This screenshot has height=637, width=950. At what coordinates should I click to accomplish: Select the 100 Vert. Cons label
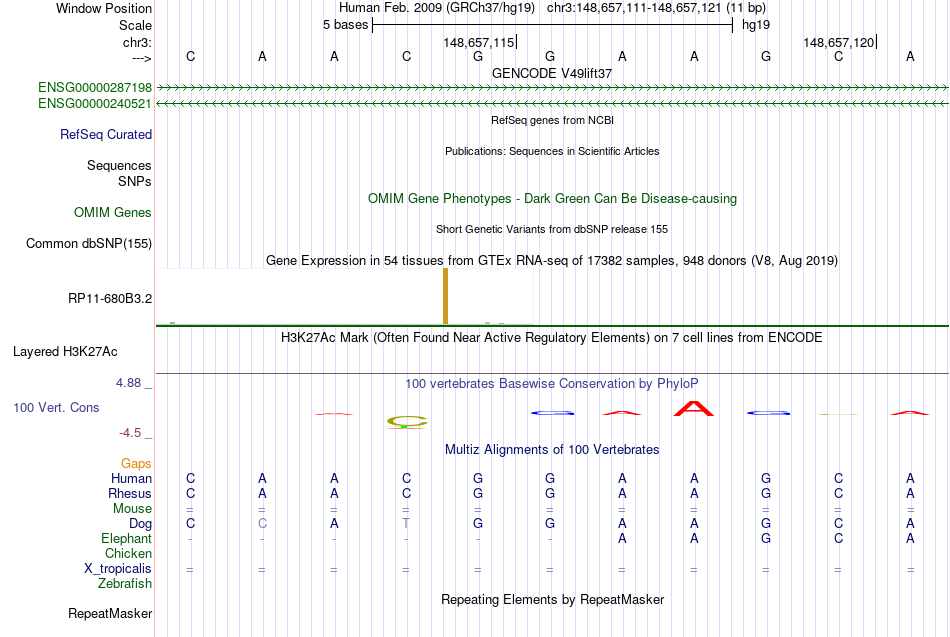[56, 407]
